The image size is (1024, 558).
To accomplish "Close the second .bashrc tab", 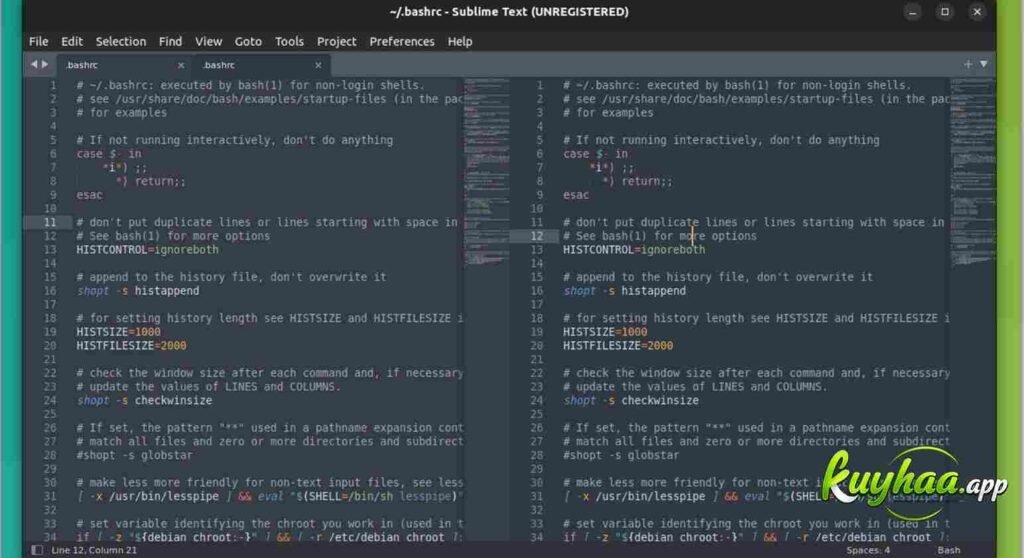I will 318,65.
